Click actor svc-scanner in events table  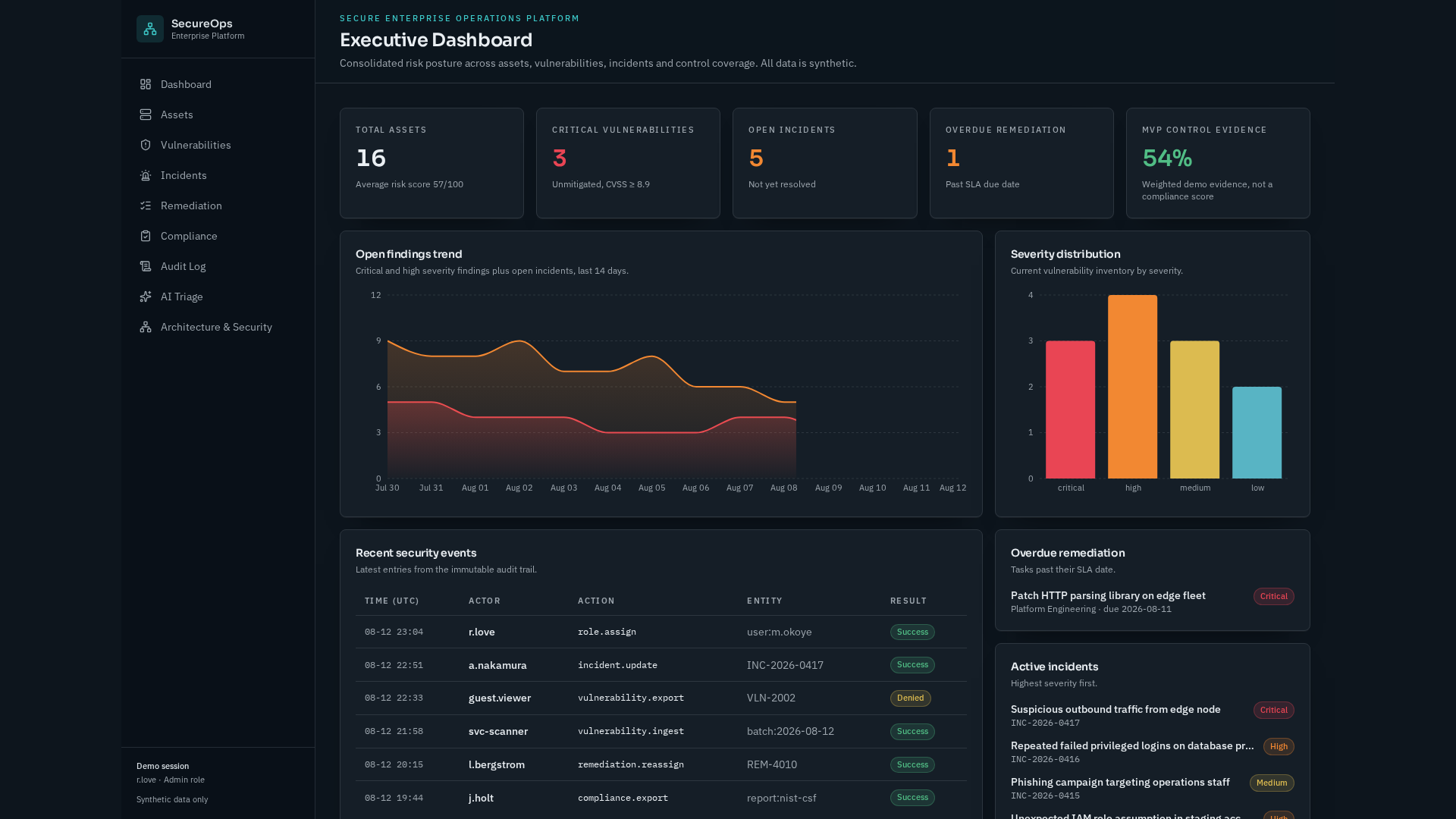click(x=498, y=731)
